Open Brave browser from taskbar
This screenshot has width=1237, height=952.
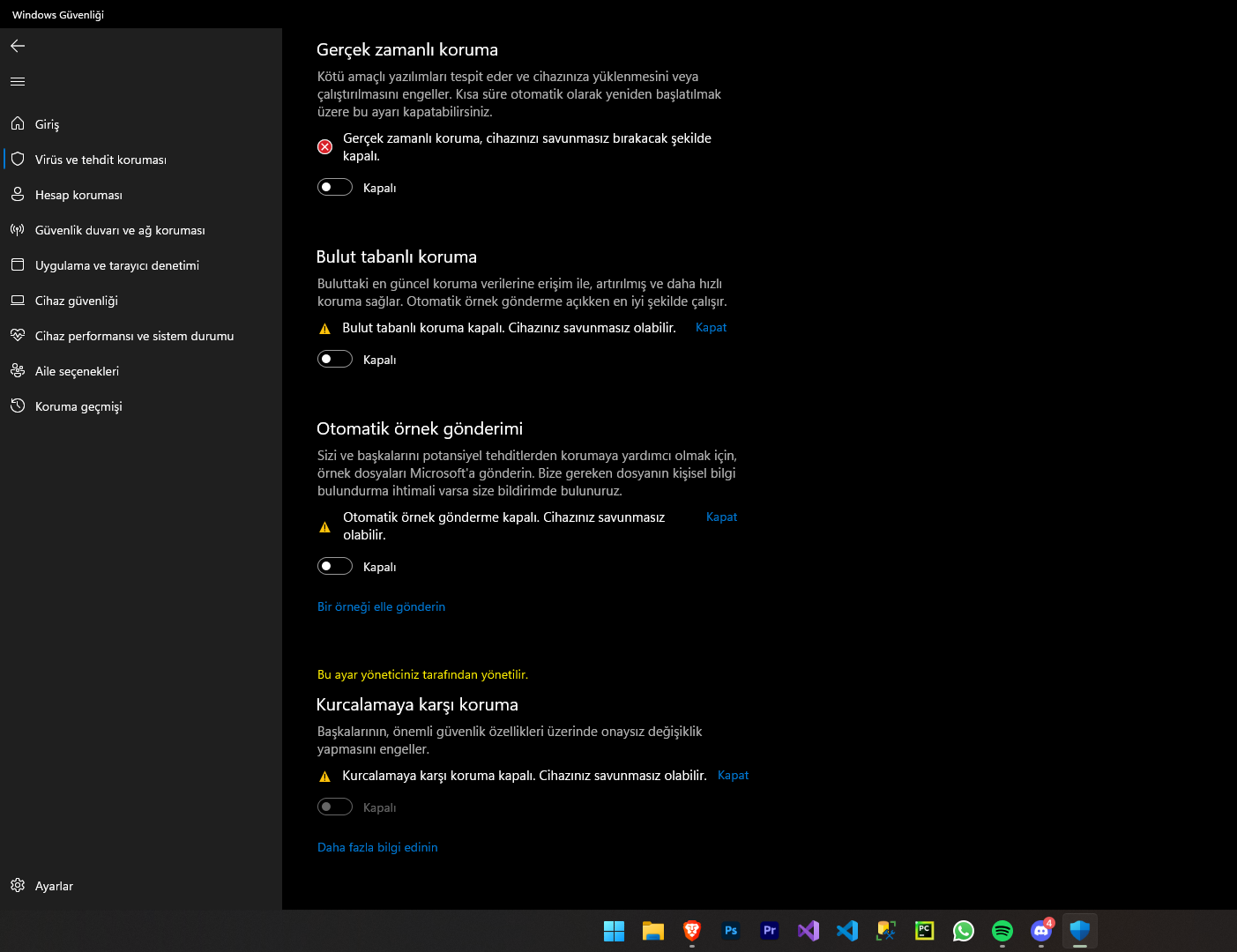click(692, 931)
